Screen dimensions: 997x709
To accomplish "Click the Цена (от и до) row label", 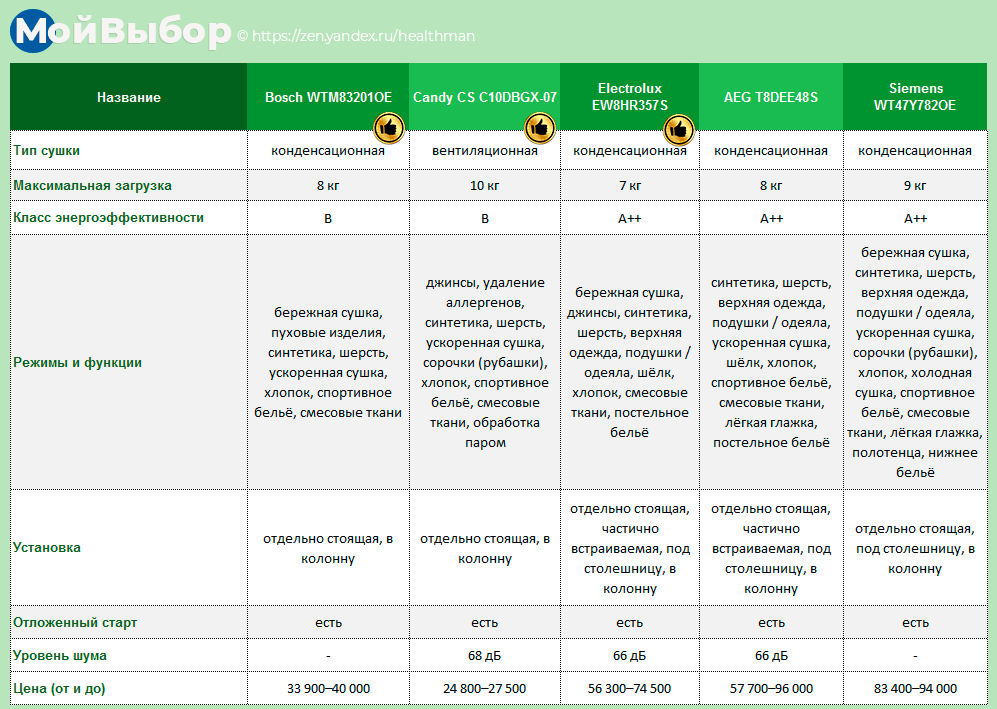I will click(x=59, y=689).
